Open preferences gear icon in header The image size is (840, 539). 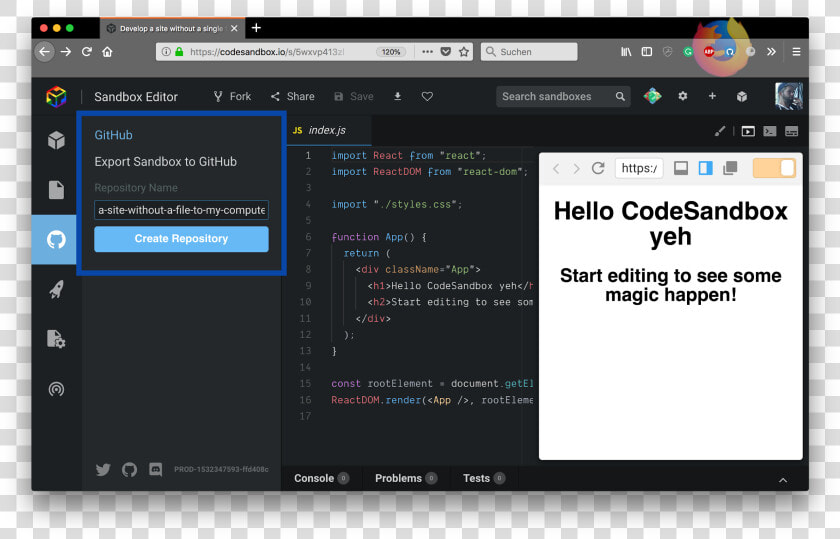[x=682, y=96]
